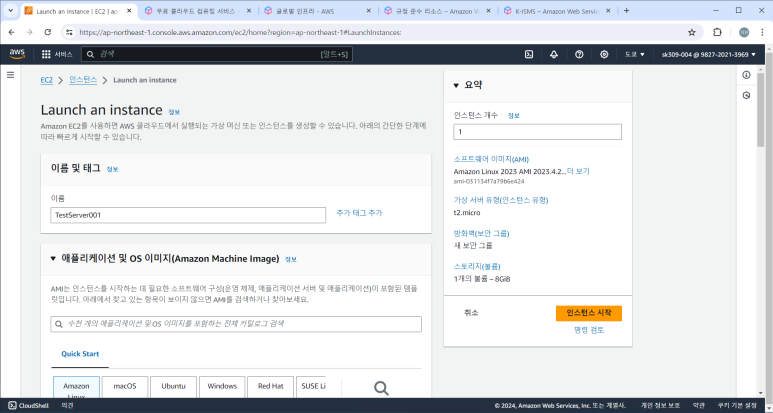The image size is (773, 413).
Task: Click info link beside Amazon Machine Image heading
Action: pos(291,259)
